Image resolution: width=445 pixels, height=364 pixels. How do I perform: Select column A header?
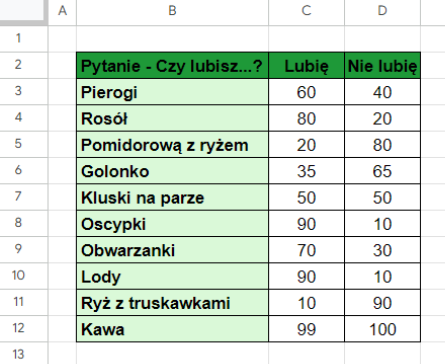[62, 12]
